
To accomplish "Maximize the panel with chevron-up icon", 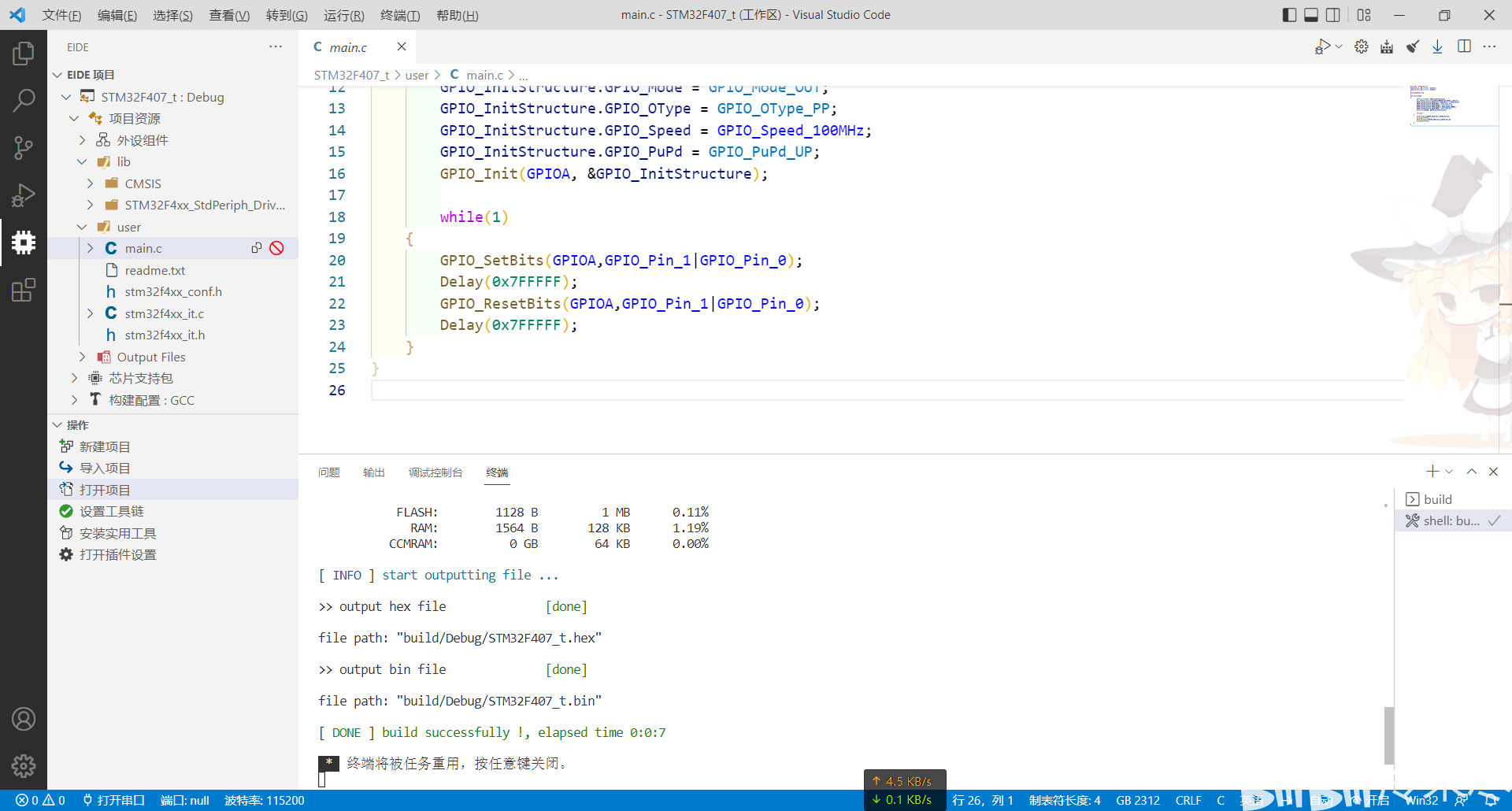I will pyautogui.click(x=1471, y=472).
